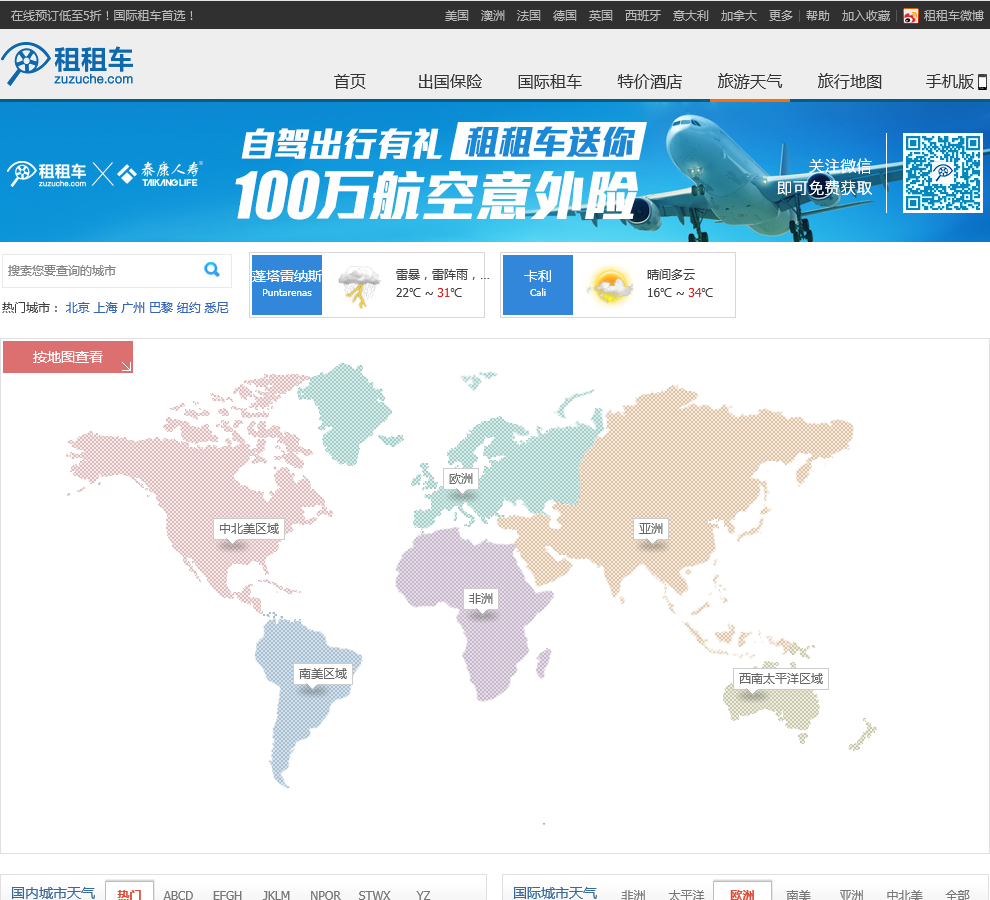Select the 西南太平洋区域 map label
990x900 pixels.
click(780, 679)
